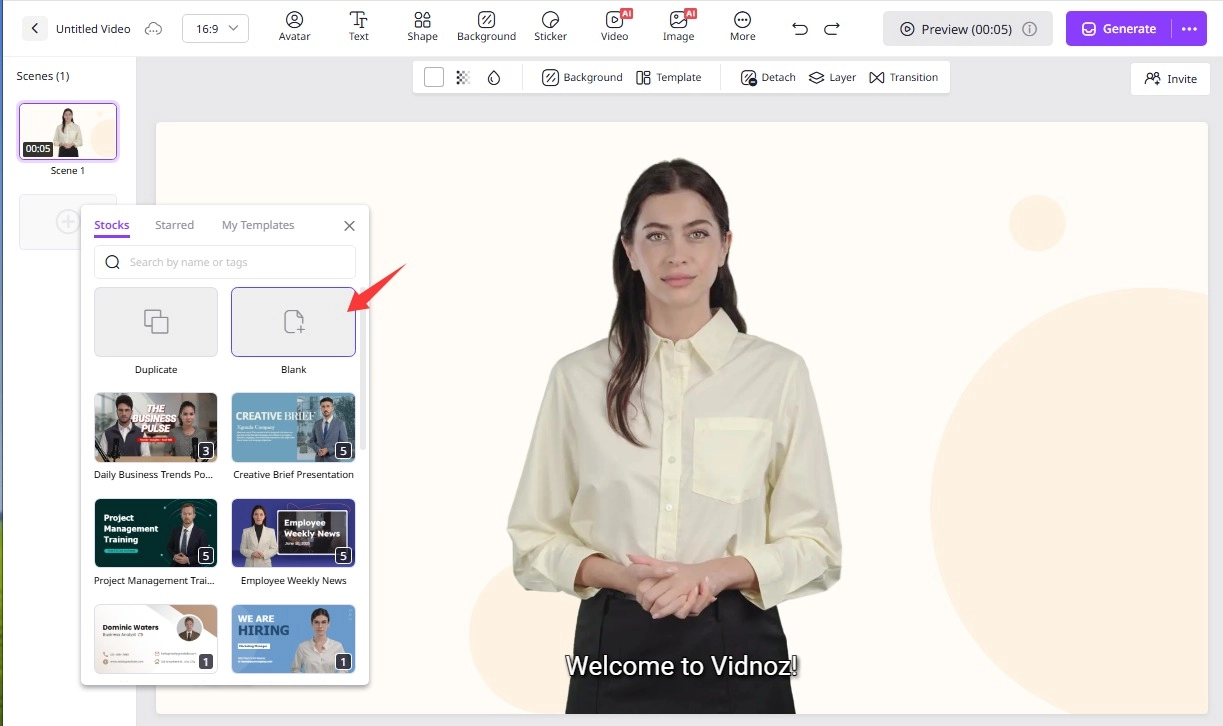Open the AI Video tool

[614, 27]
